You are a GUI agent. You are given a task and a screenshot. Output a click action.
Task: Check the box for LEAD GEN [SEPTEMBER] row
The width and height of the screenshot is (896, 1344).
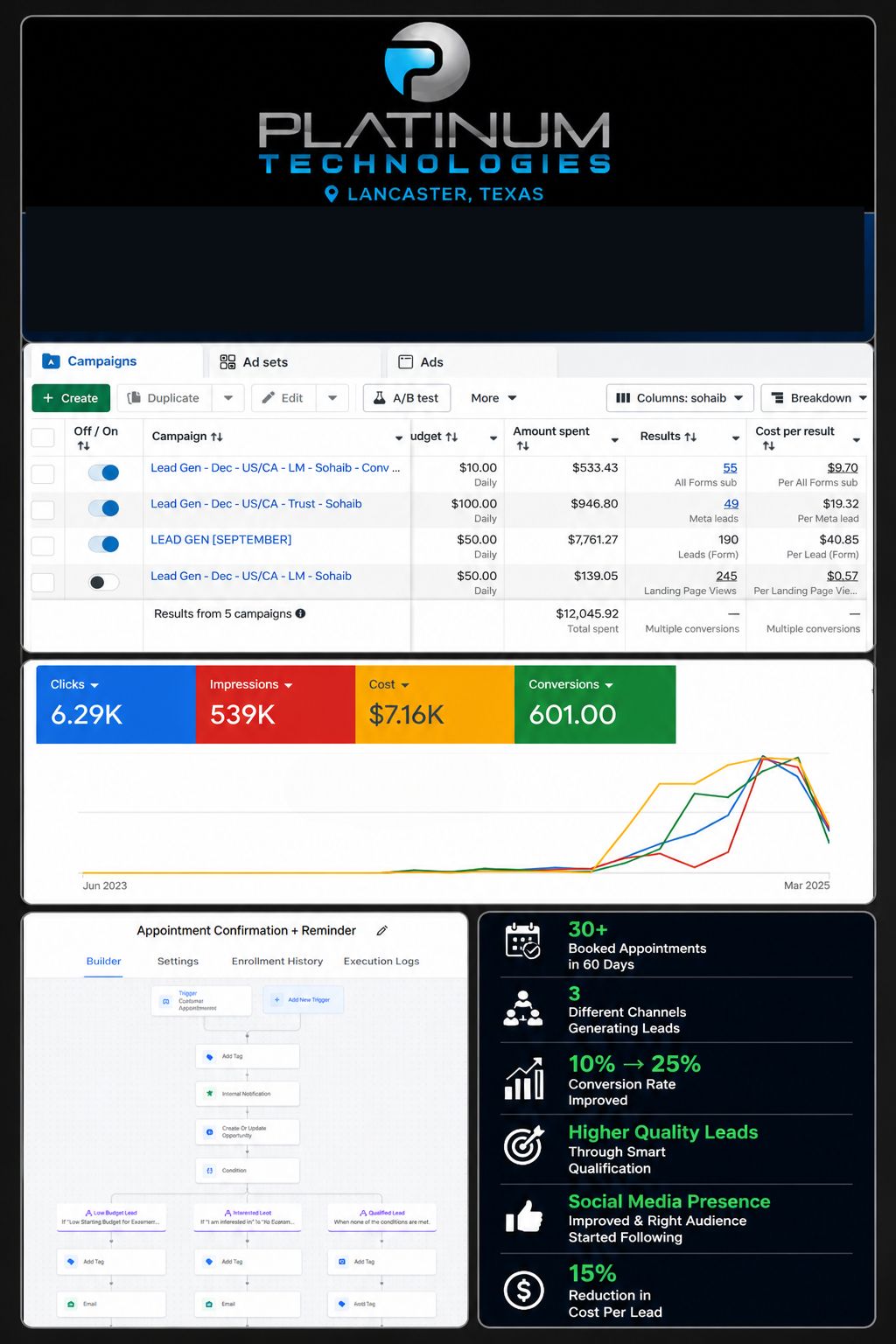(x=43, y=546)
